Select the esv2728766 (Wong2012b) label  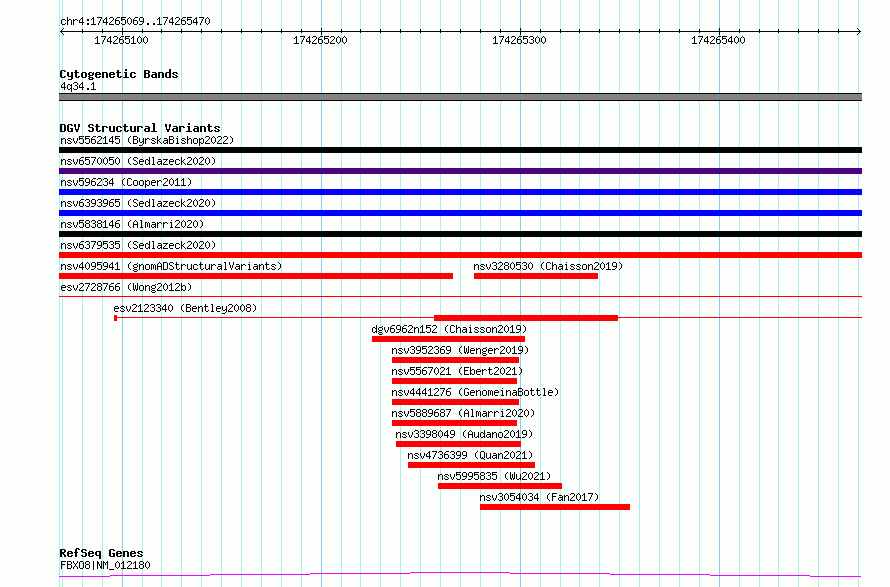click(126, 287)
